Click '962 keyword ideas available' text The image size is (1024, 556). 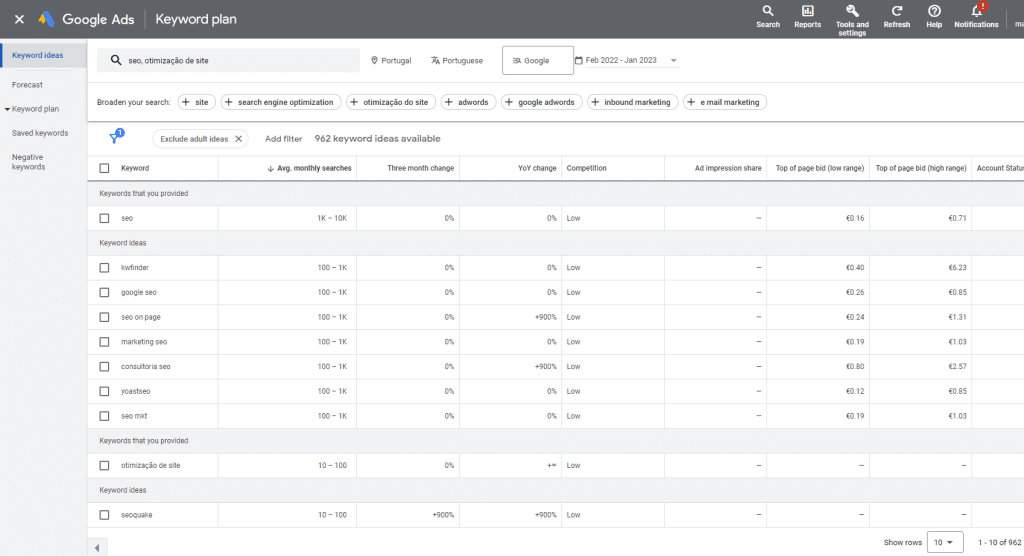coord(377,139)
